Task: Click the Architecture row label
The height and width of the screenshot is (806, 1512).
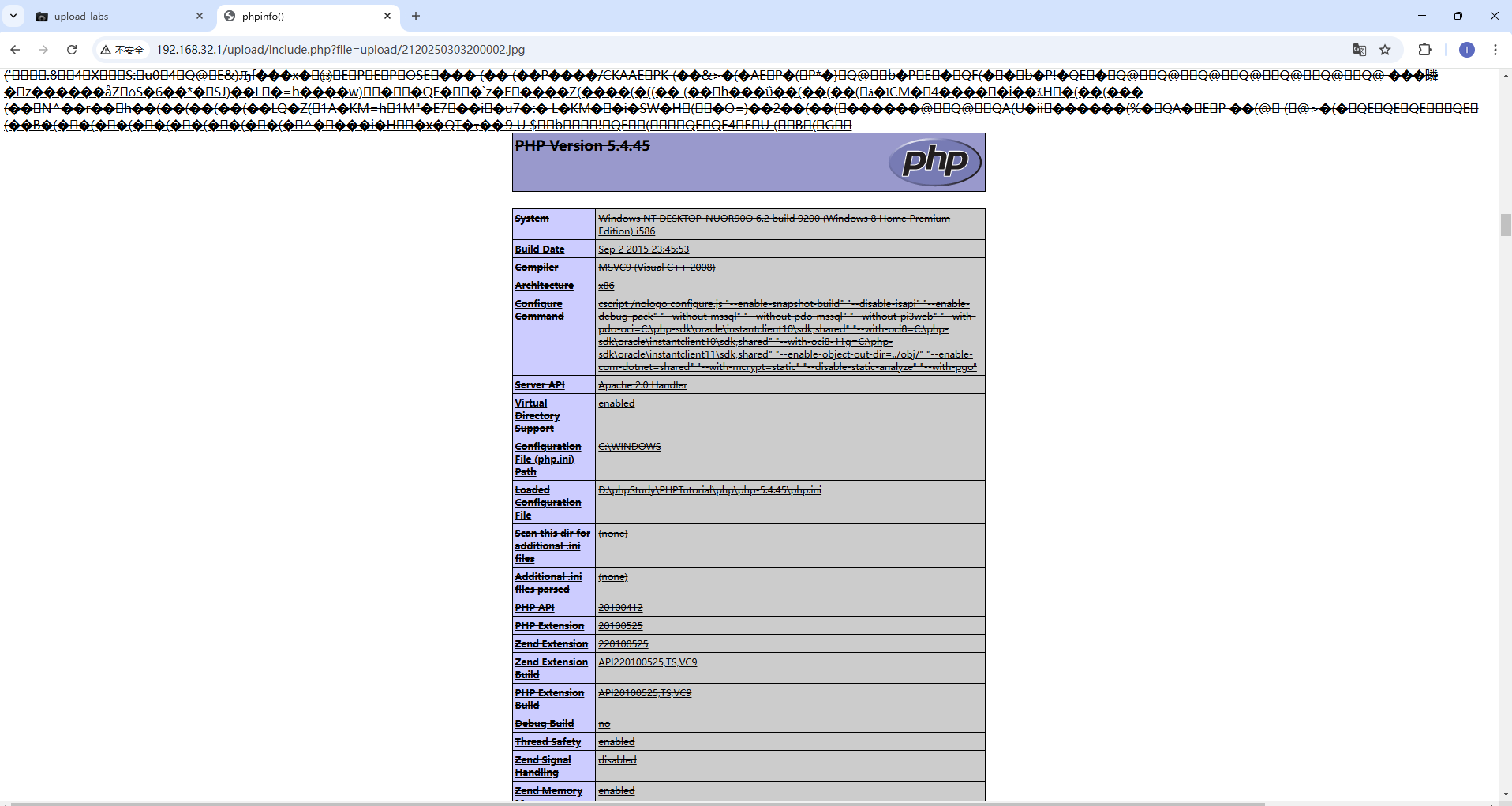Action: click(x=545, y=286)
